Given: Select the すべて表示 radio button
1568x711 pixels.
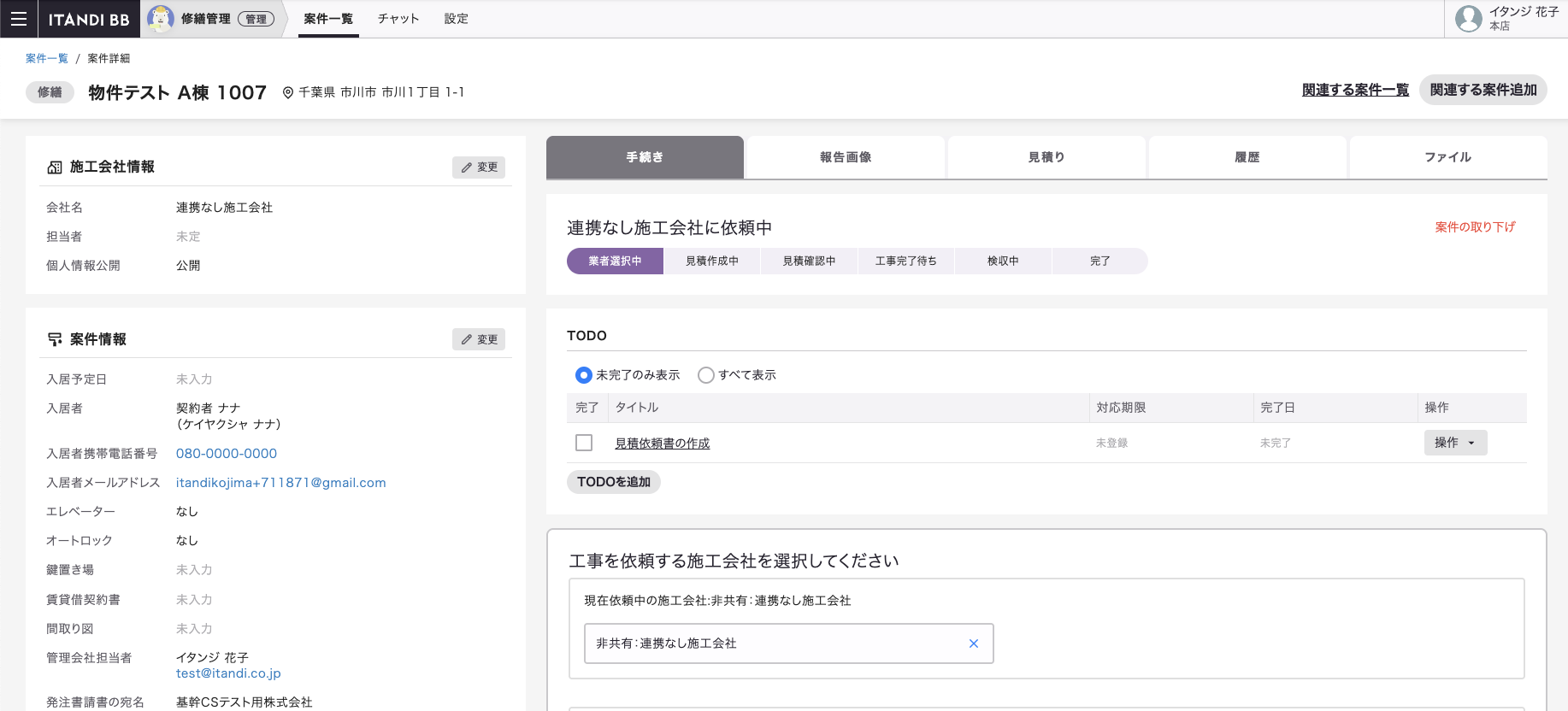Looking at the screenshot, I should [706, 375].
